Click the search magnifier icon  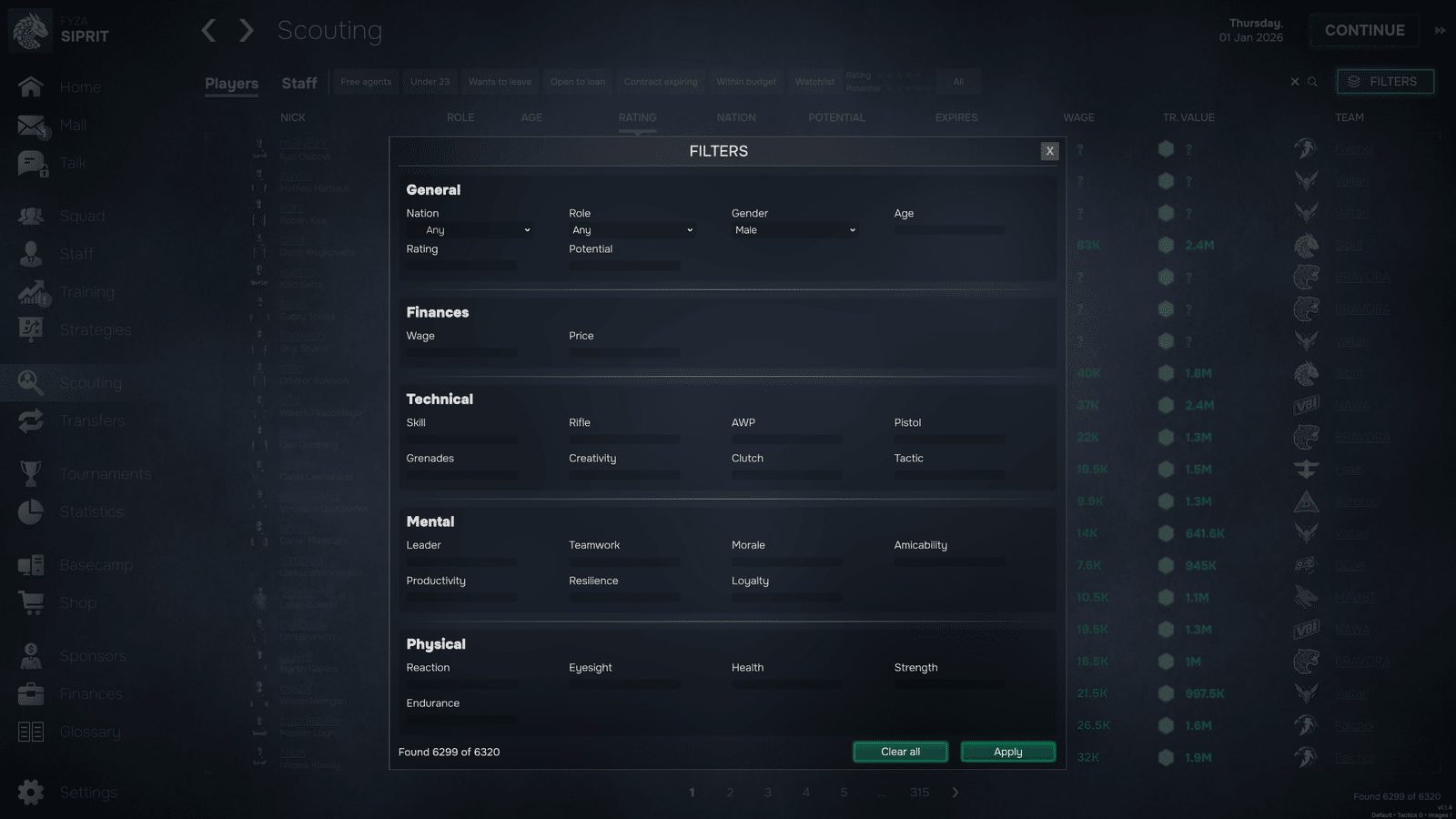coord(1313,82)
